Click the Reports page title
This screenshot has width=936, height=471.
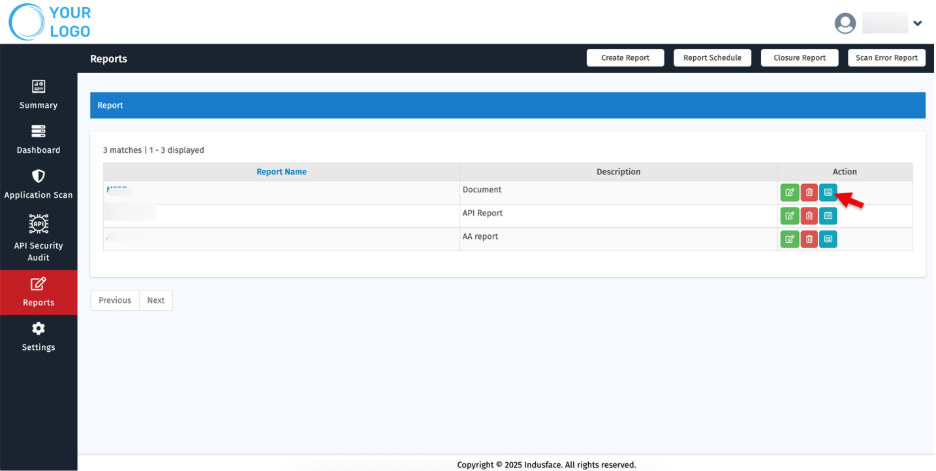(109, 59)
